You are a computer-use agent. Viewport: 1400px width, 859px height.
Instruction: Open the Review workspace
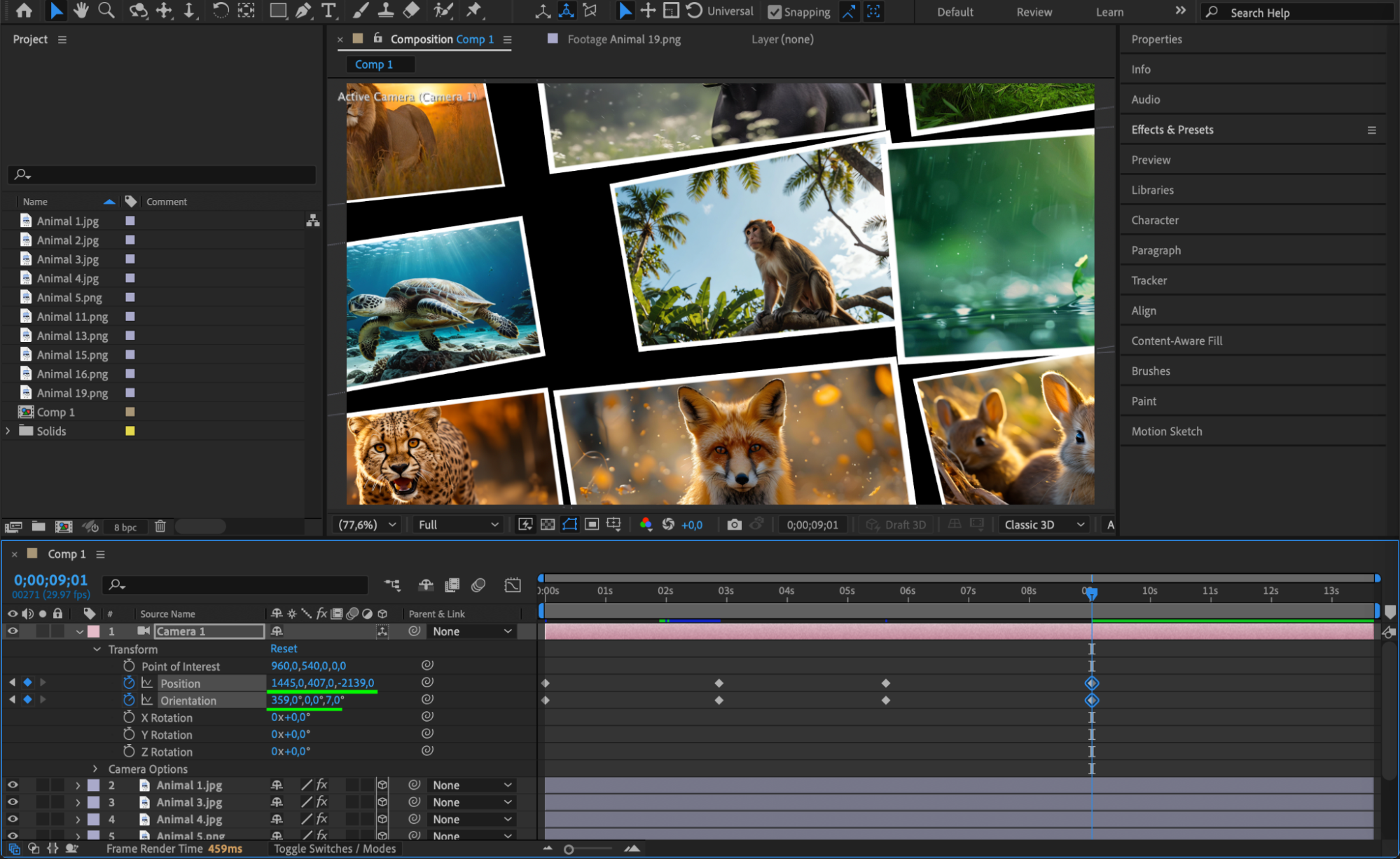pyautogui.click(x=1034, y=12)
